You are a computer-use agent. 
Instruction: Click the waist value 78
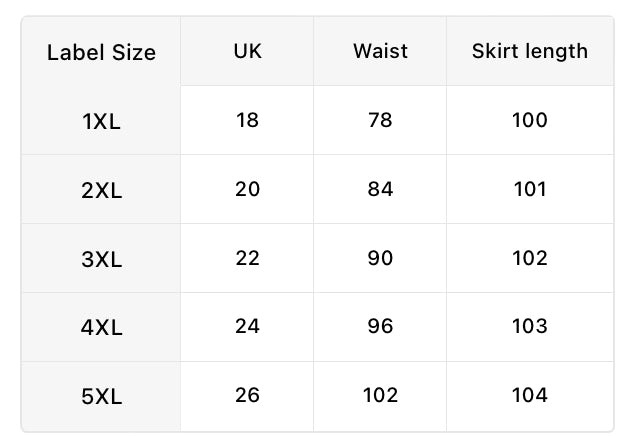click(x=380, y=120)
